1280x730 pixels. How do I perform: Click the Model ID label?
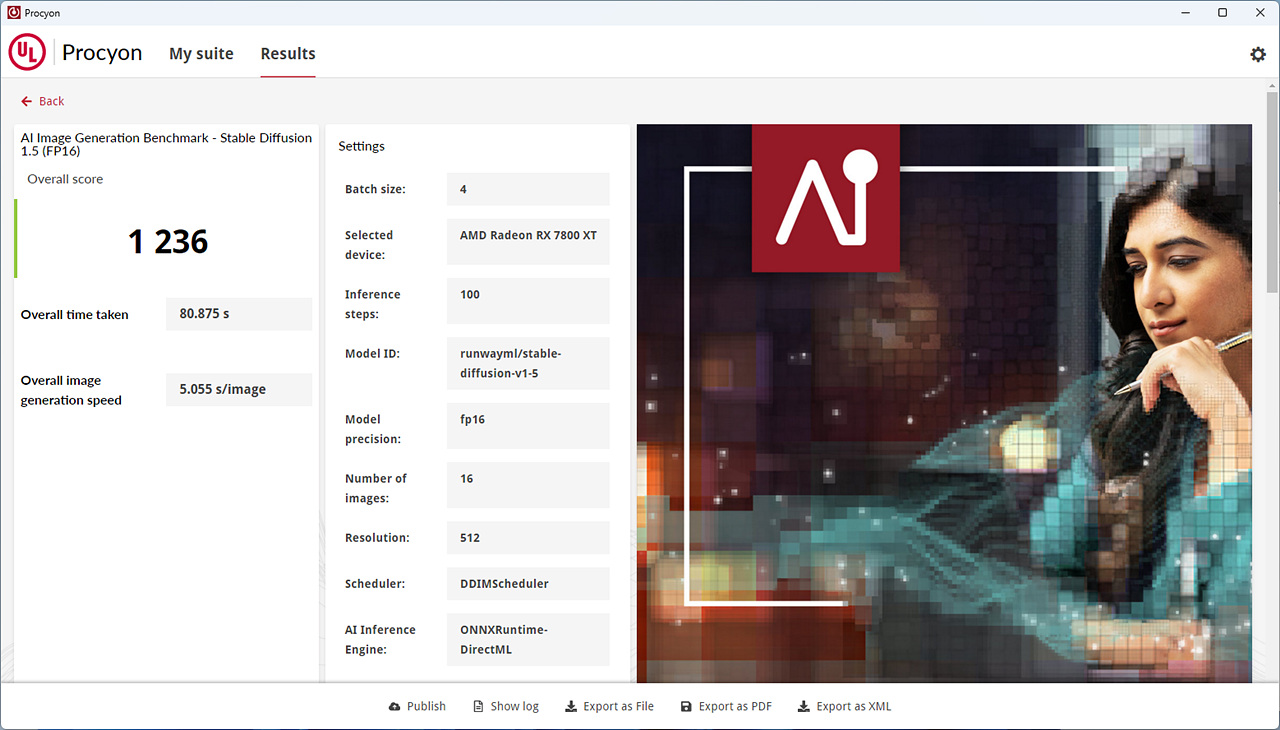click(x=372, y=354)
